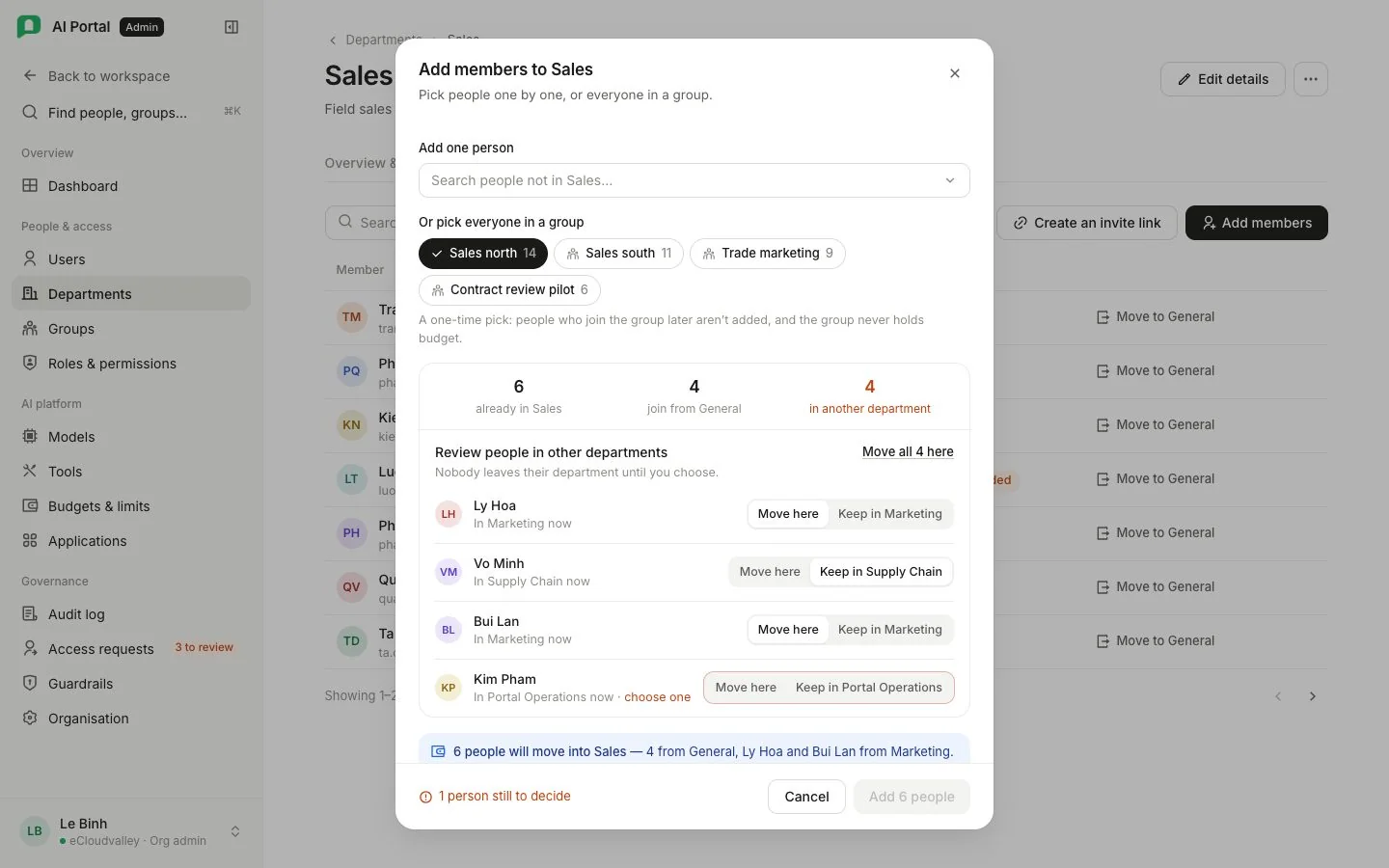
Task: Close the Add members dialog
Action: click(955, 73)
